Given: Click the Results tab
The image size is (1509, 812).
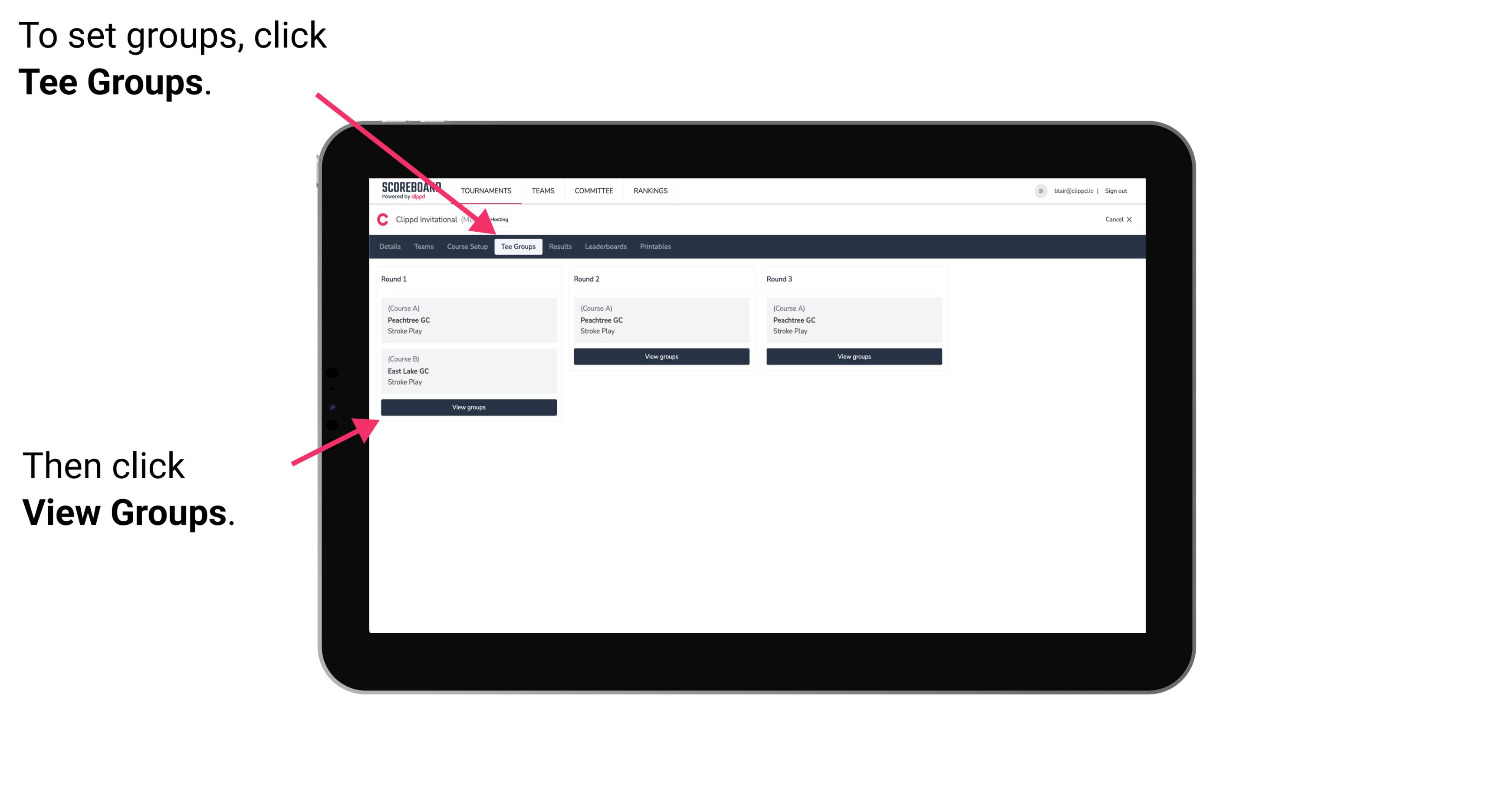Looking at the screenshot, I should coord(559,246).
